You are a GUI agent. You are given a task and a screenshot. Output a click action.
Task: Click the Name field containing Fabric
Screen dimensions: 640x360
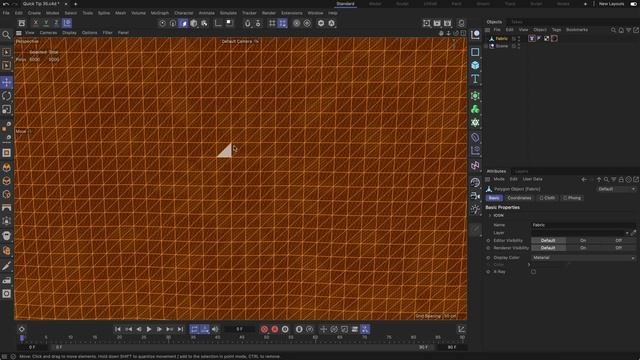tap(583, 225)
